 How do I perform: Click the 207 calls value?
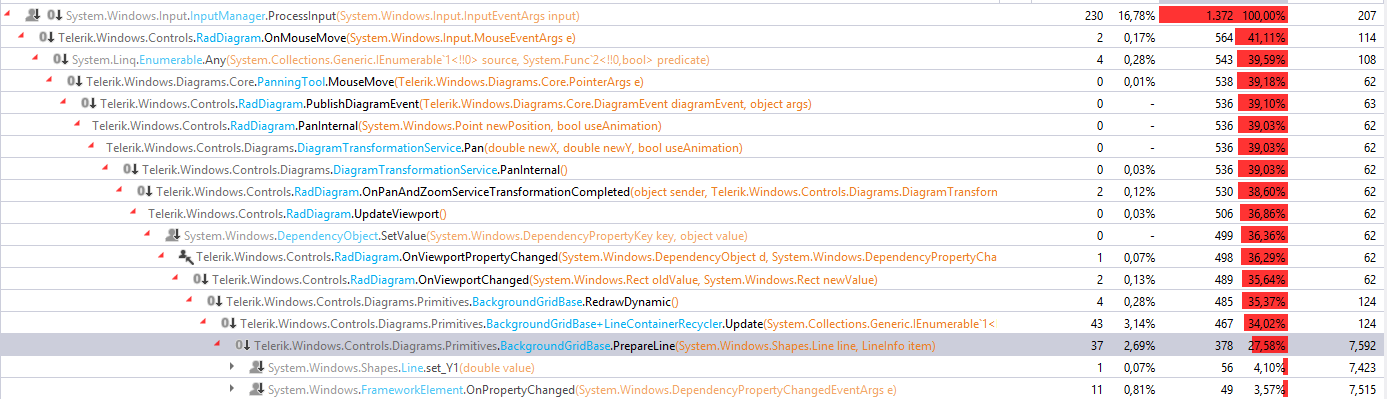[x=1368, y=15]
